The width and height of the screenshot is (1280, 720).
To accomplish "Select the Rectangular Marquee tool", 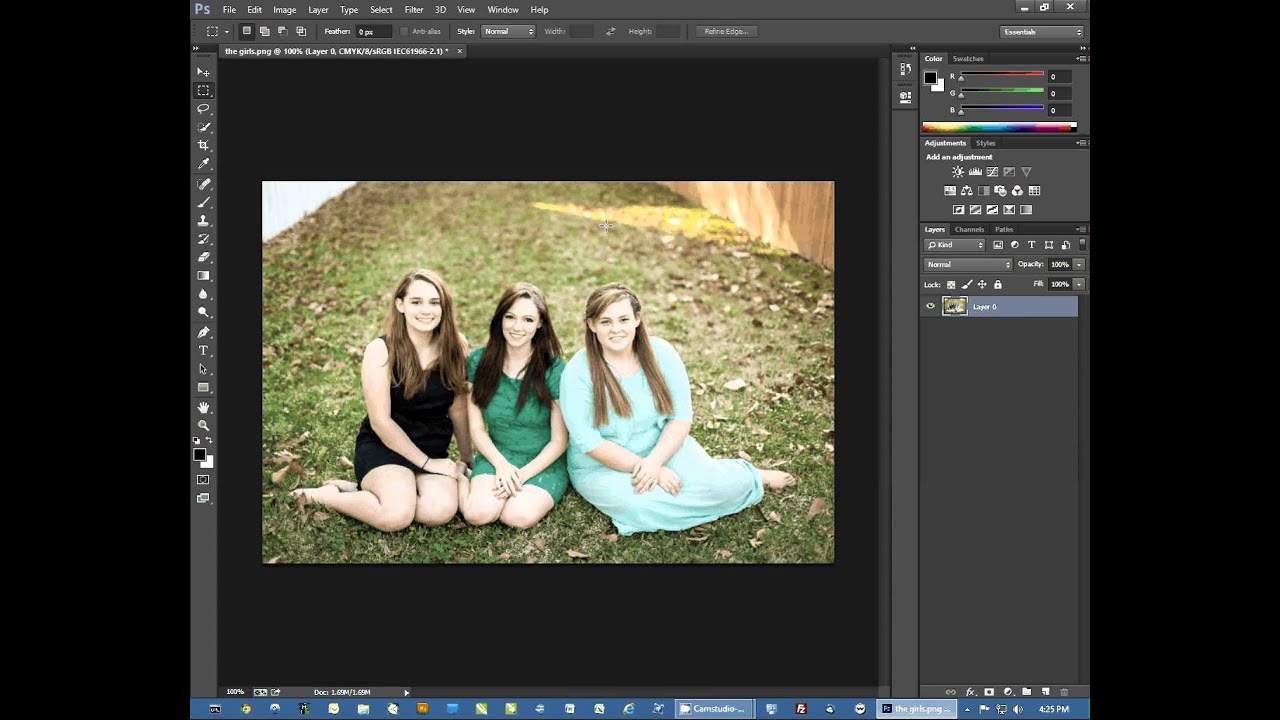I will [203, 90].
